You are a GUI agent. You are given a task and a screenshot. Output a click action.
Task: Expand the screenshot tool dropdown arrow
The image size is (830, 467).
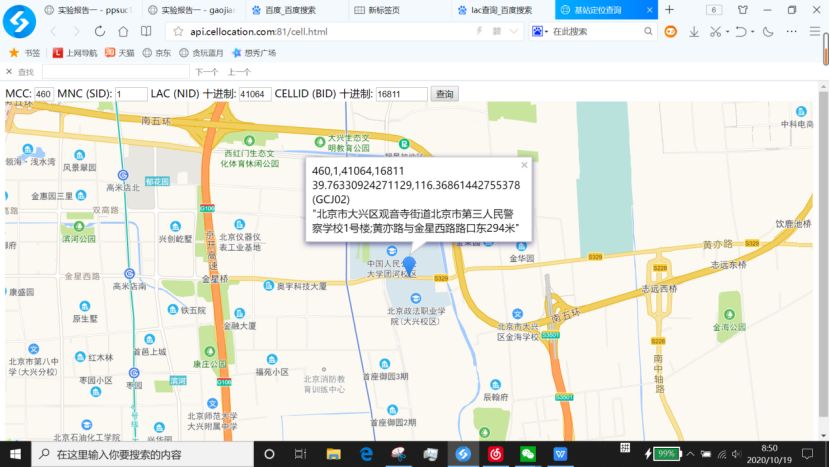click(728, 32)
